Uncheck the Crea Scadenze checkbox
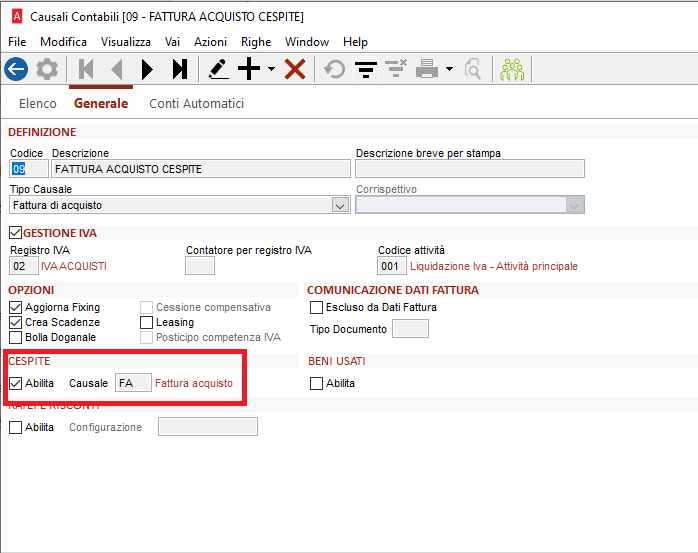Screen dimensions: 698x553 16,322
